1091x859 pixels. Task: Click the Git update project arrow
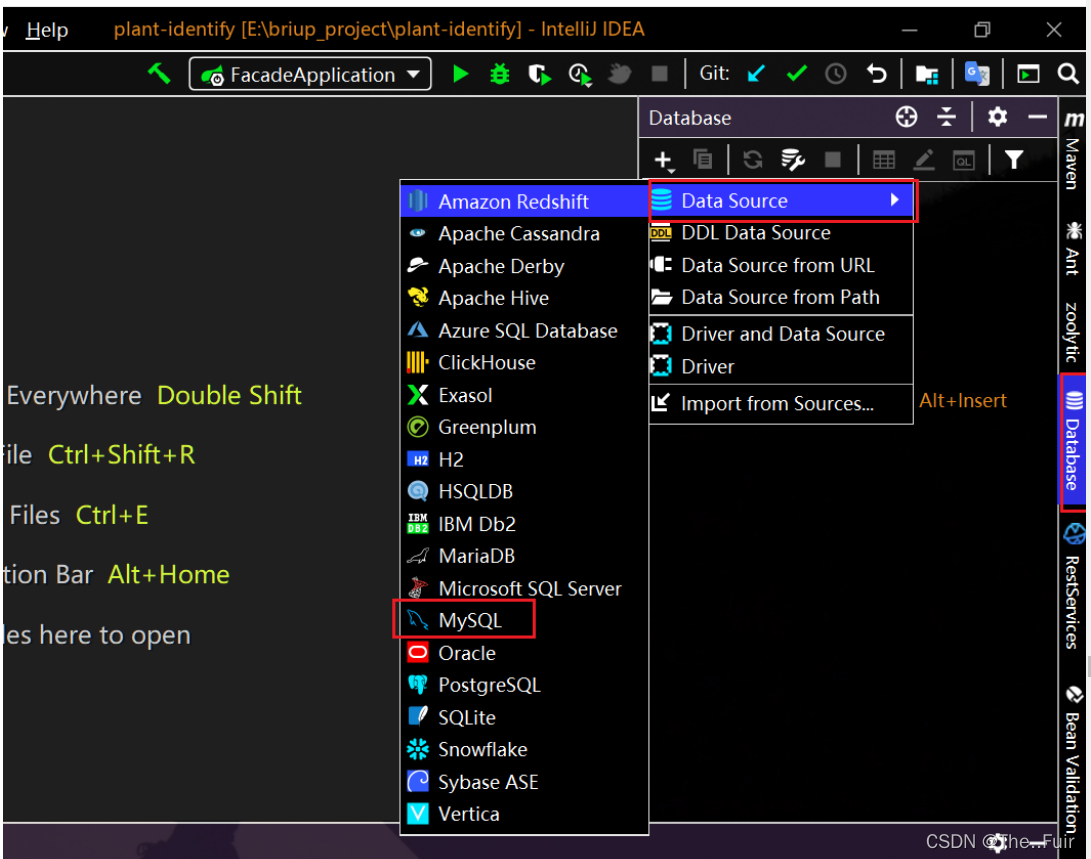click(x=756, y=73)
